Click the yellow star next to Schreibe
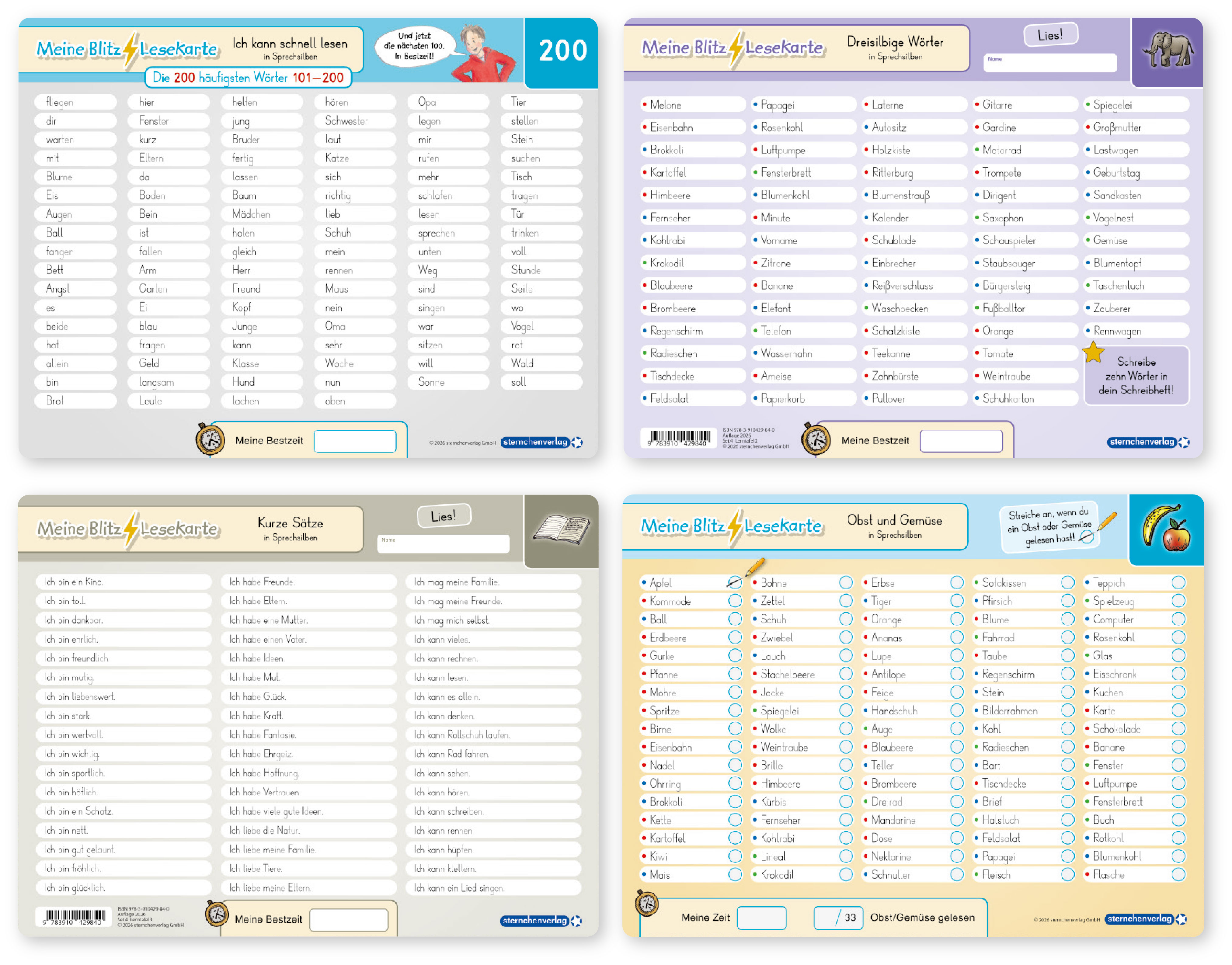 (x=1093, y=352)
